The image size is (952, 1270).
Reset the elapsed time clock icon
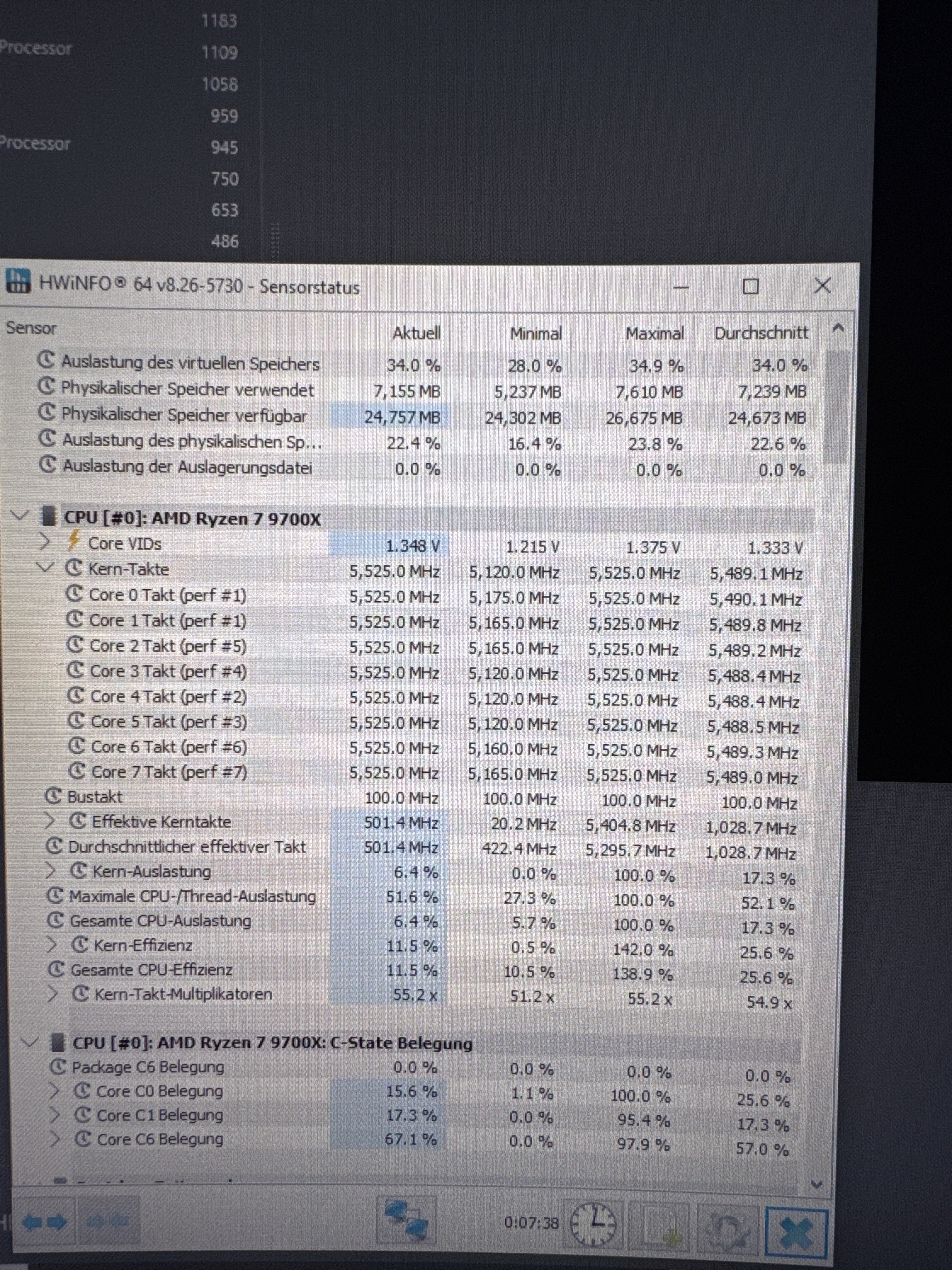594,1223
